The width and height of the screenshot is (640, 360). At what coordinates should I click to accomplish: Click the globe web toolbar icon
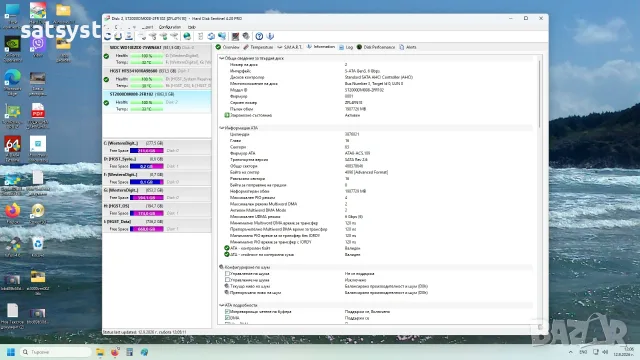[x=187, y=36]
